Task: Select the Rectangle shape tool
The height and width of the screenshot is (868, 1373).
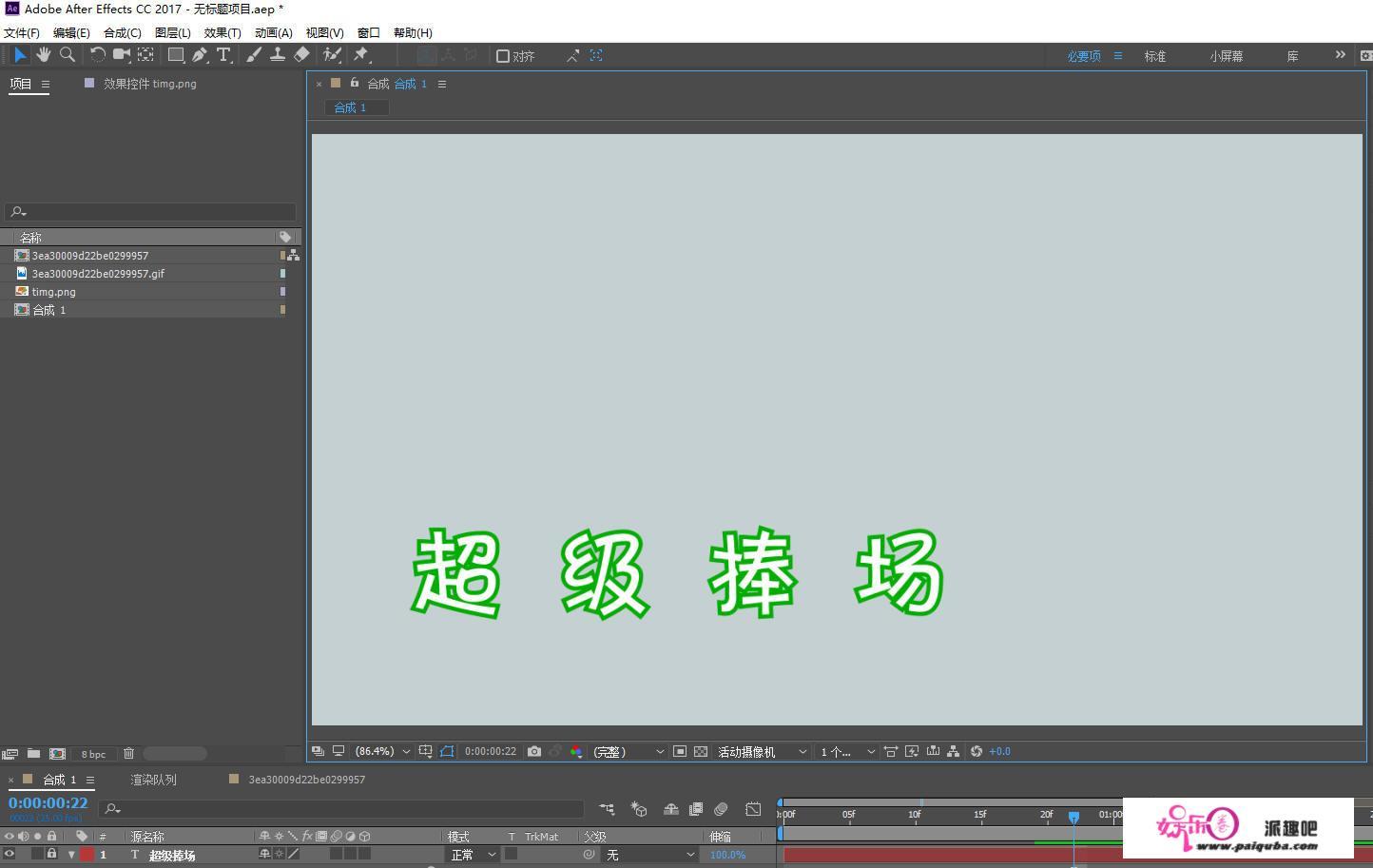Action: (x=176, y=55)
